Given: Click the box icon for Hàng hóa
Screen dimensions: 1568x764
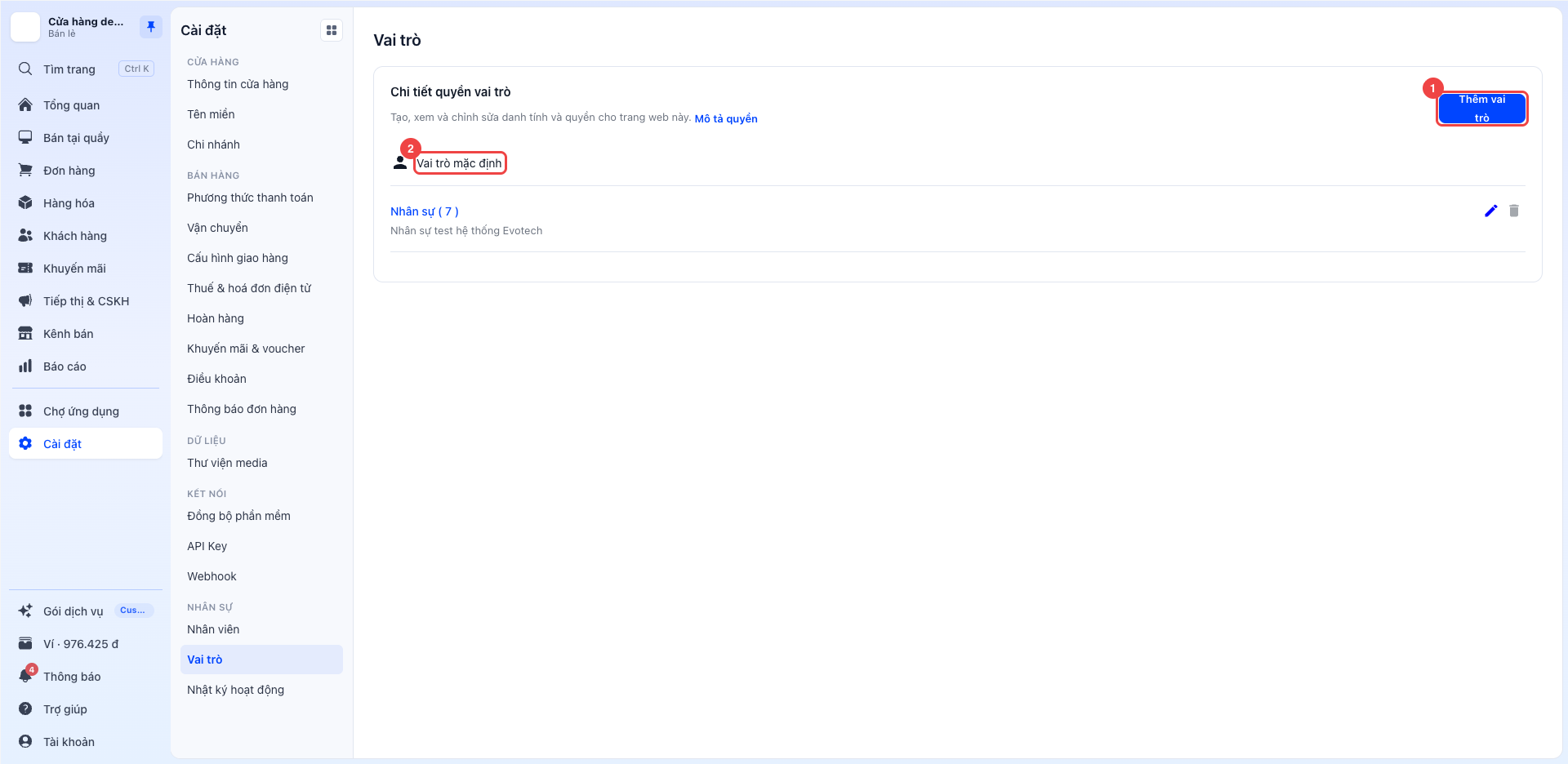Looking at the screenshot, I should coord(25,202).
